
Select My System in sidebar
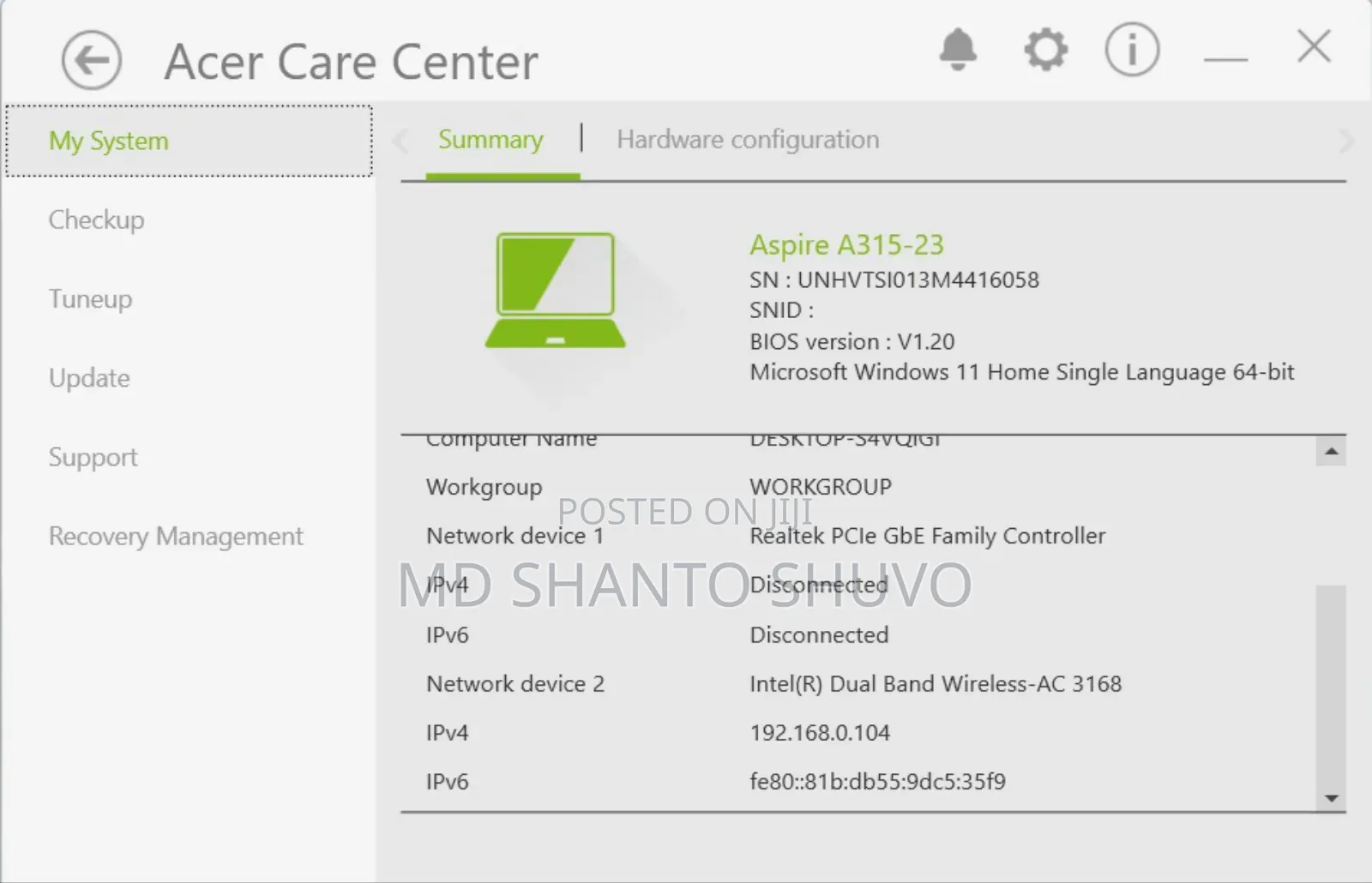pos(189,141)
